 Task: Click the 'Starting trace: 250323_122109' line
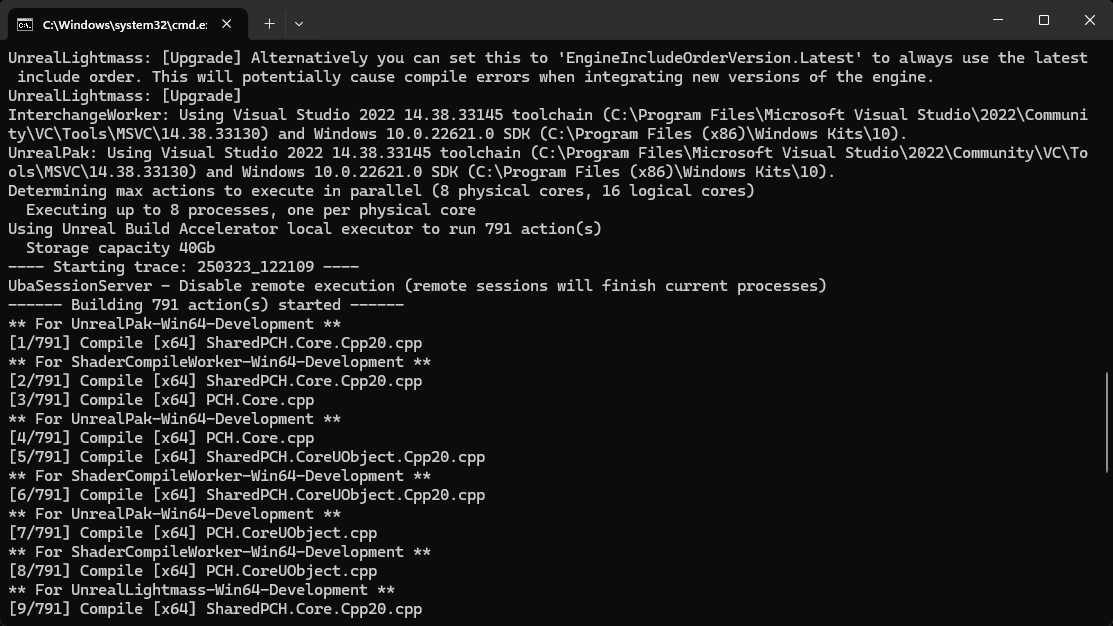point(183,267)
